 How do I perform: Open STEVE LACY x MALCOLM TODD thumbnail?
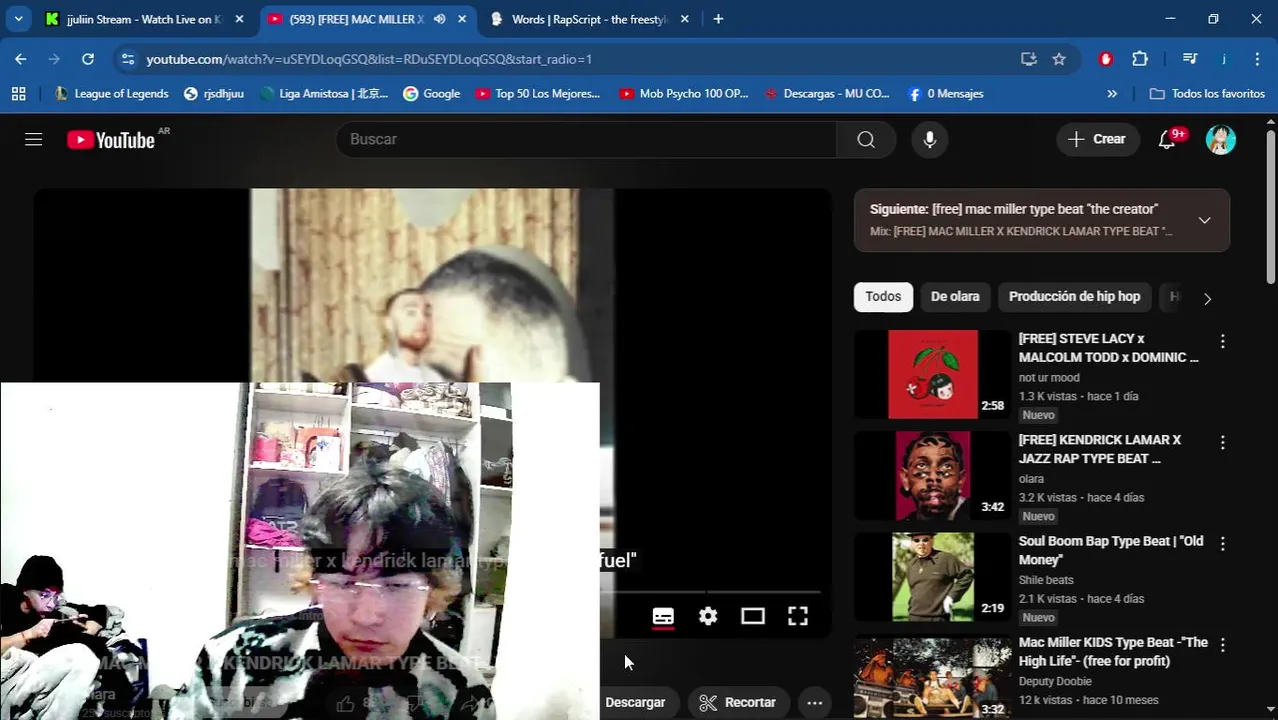(x=932, y=374)
